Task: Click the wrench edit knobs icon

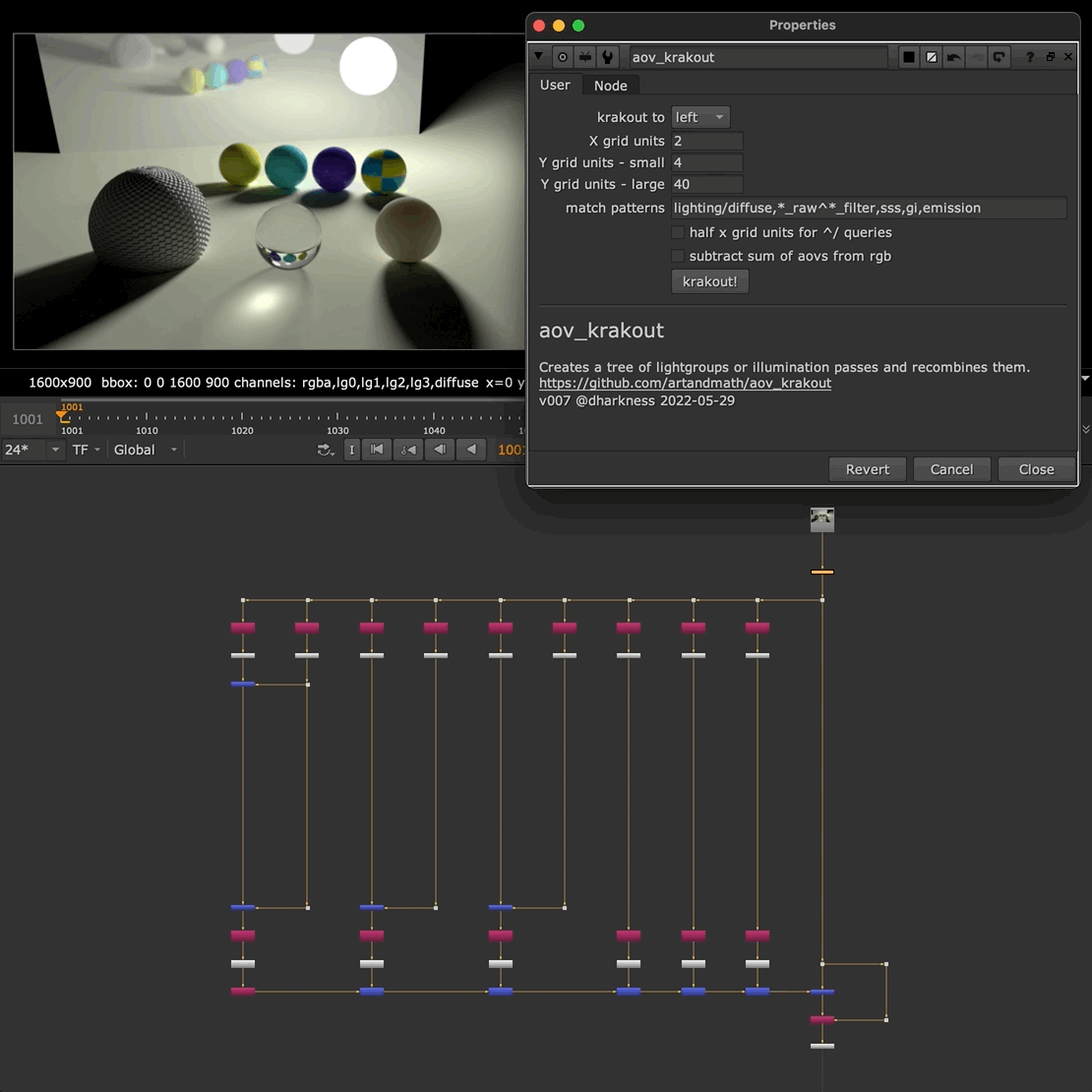Action: click(608, 57)
